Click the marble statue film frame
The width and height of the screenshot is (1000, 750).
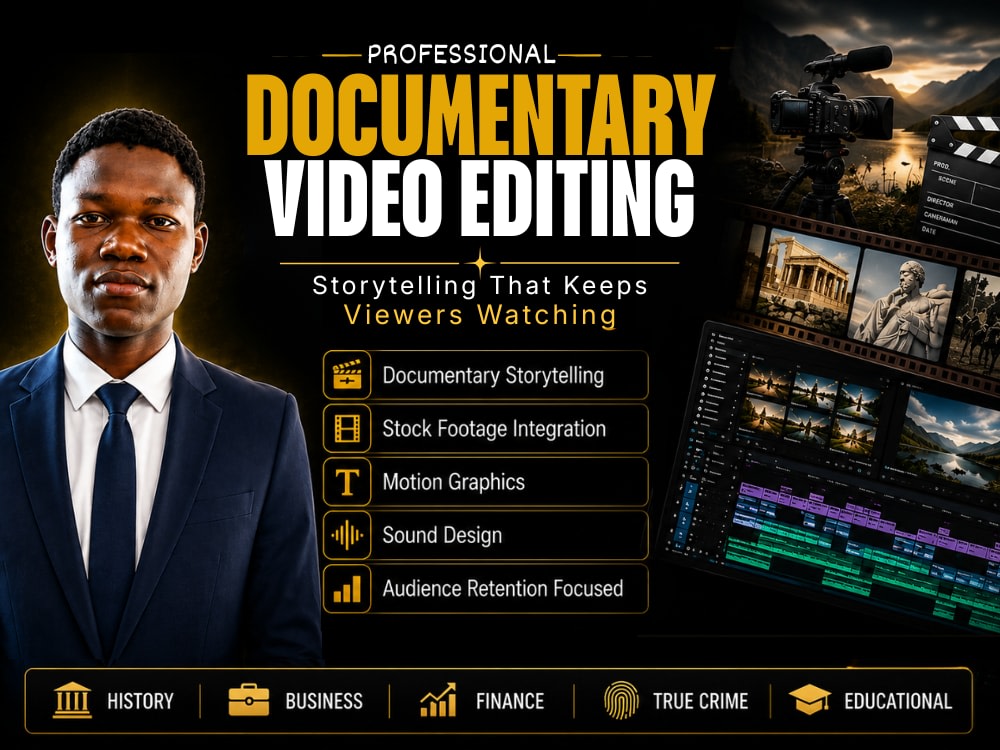[901, 304]
